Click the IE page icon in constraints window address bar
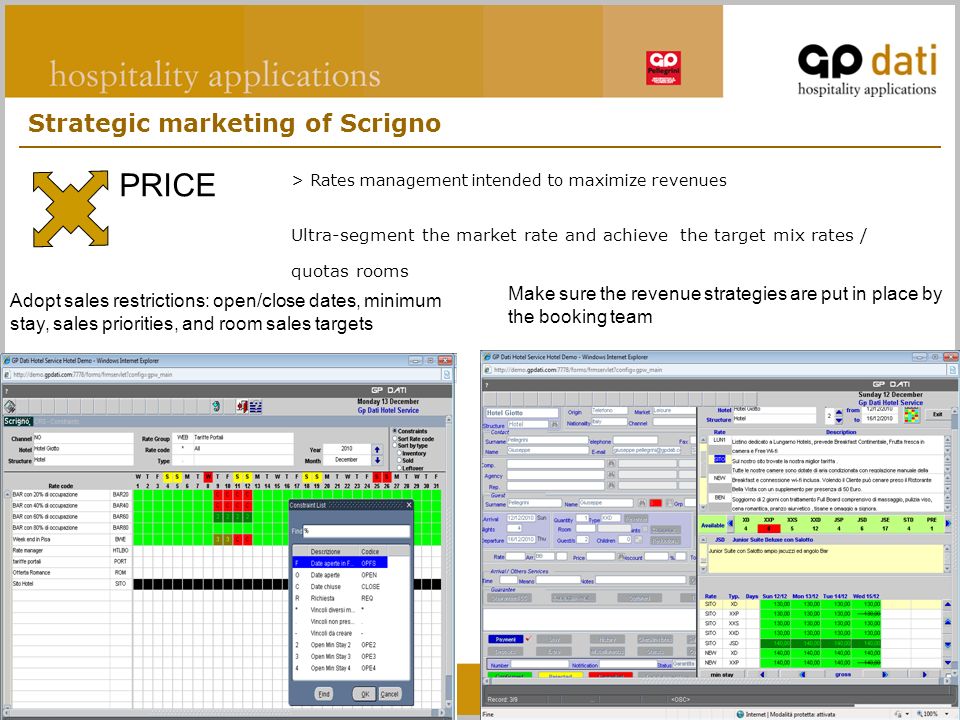The image size is (960, 720). click(7, 374)
